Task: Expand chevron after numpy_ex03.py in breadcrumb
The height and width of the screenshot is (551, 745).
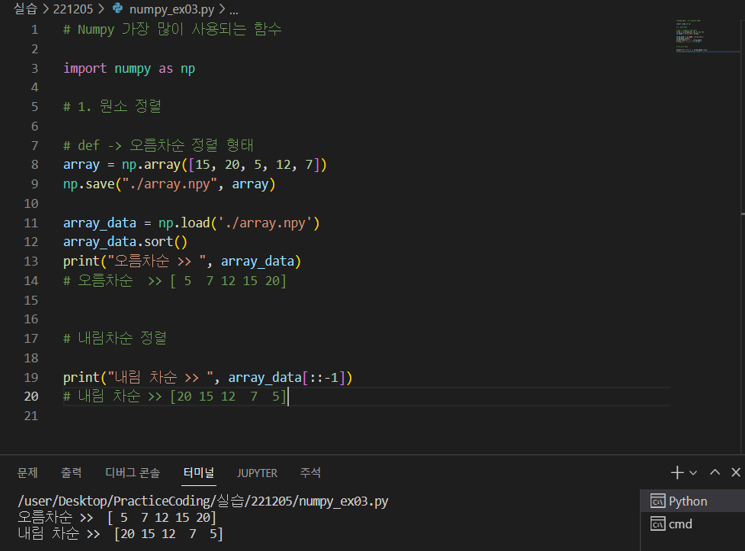Action: [x=222, y=9]
